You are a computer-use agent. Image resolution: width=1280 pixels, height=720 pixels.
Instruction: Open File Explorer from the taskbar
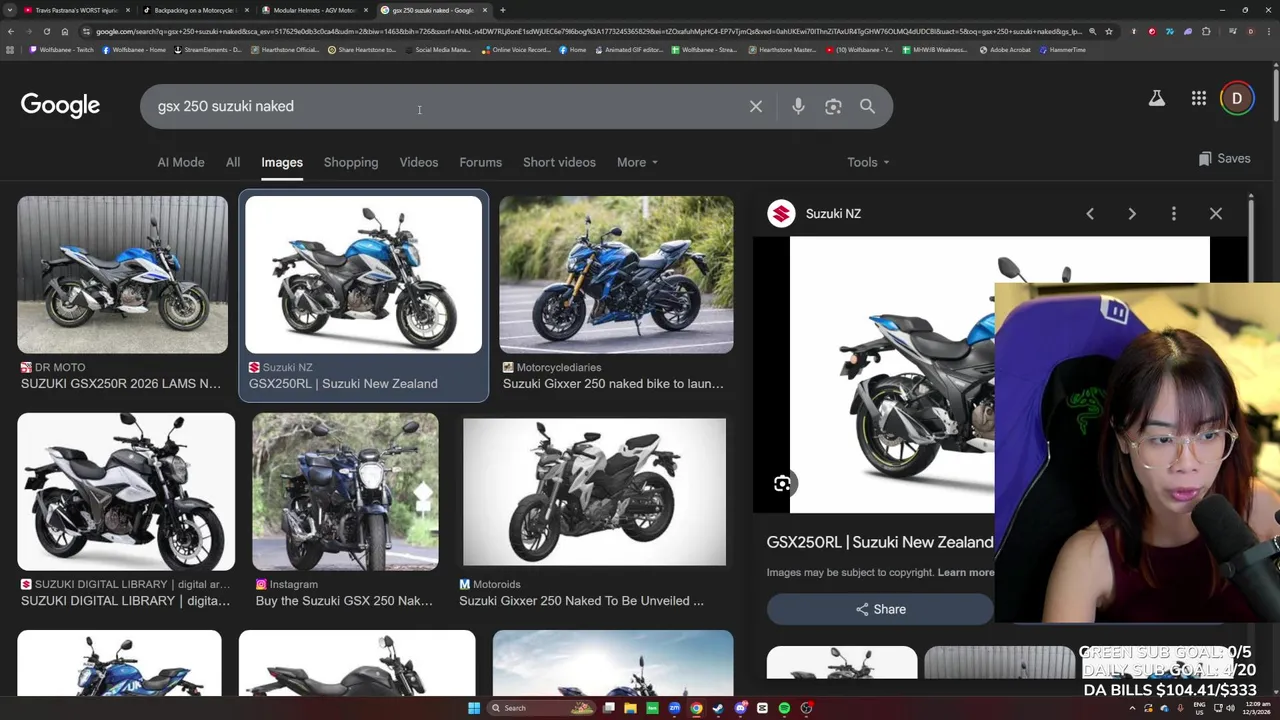630,708
